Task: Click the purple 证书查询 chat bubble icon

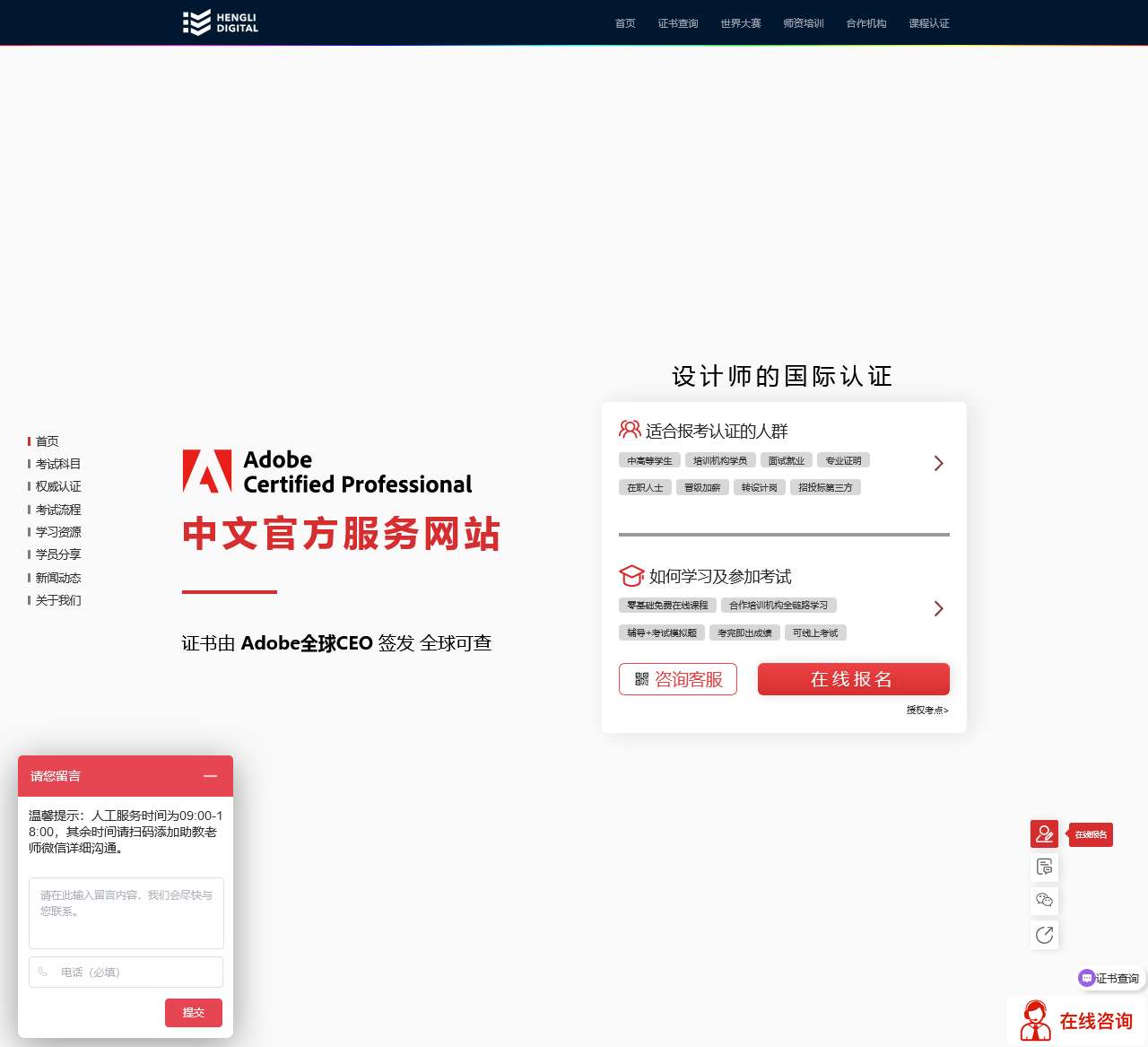Action: (x=1086, y=978)
